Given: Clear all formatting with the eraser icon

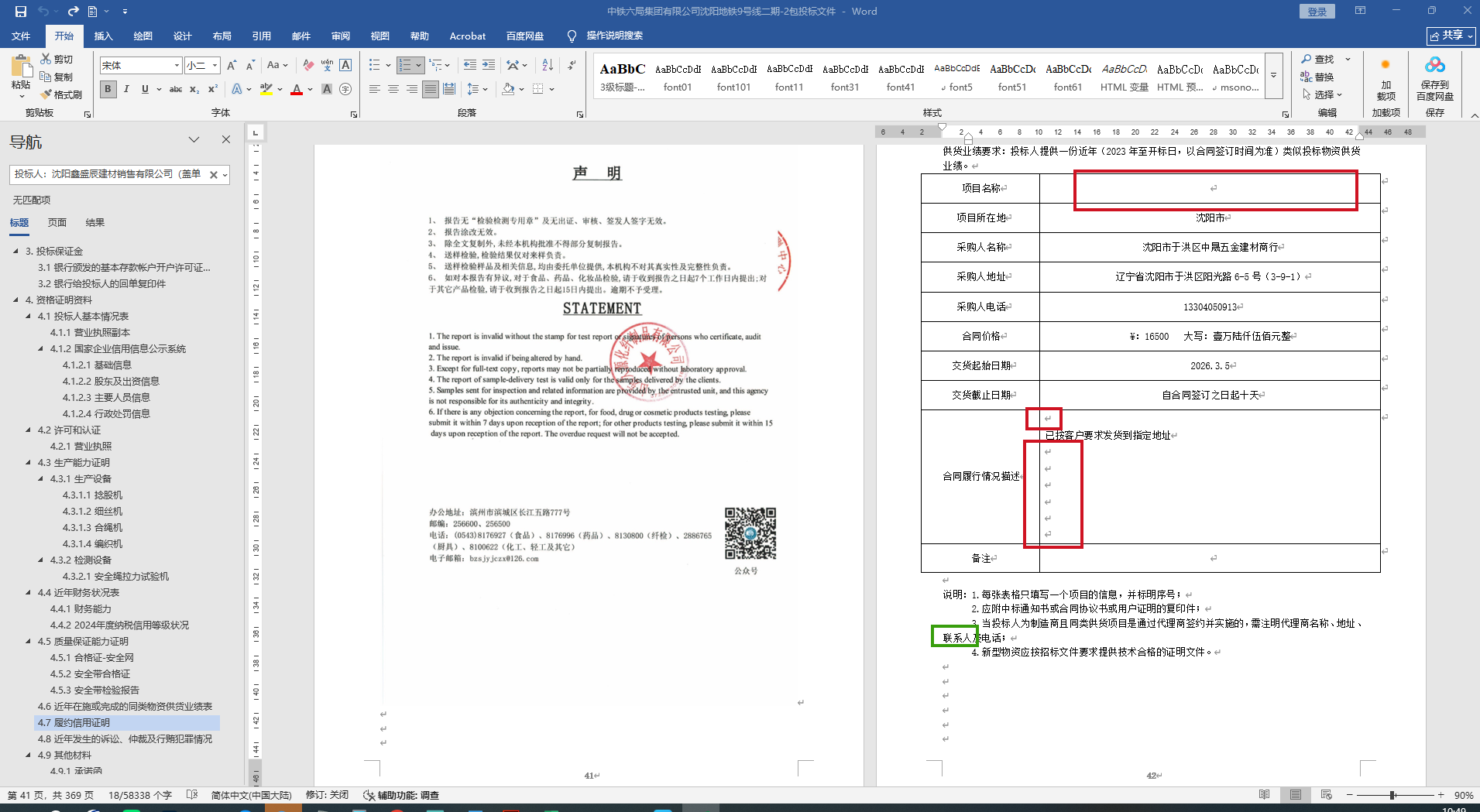Looking at the screenshot, I should pos(308,66).
